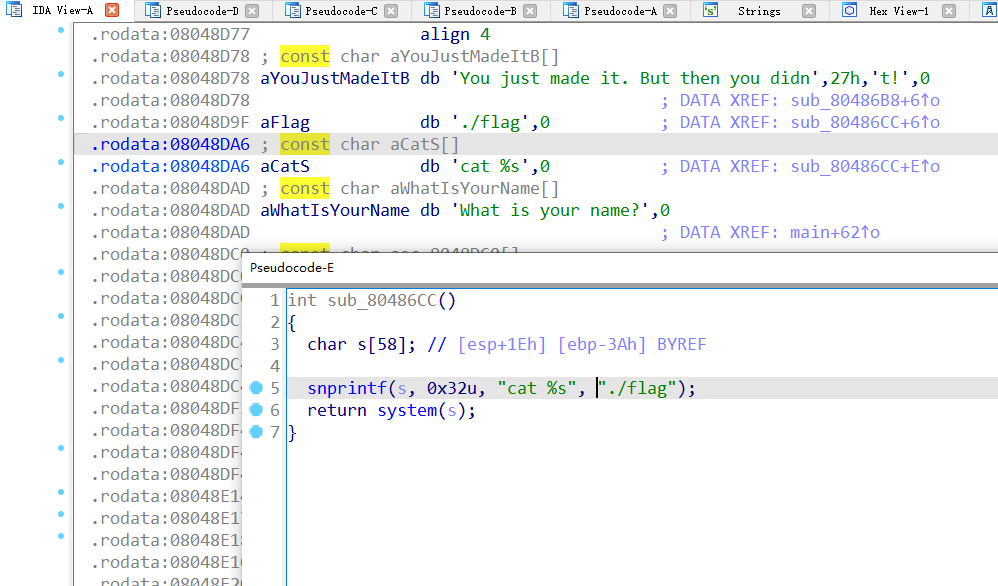This screenshot has width=998, height=586.
Task: Close the Strings tab
Action: tap(809, 11)
